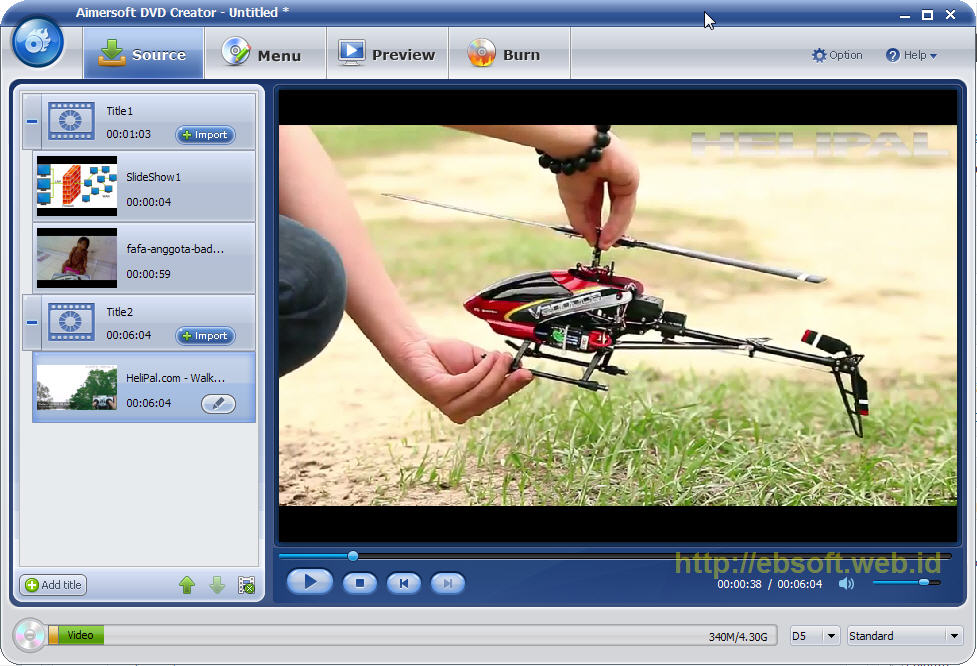The image size is (977, 666).
Task: Click the Menu tab disc icon
Action: pos(236,51)
